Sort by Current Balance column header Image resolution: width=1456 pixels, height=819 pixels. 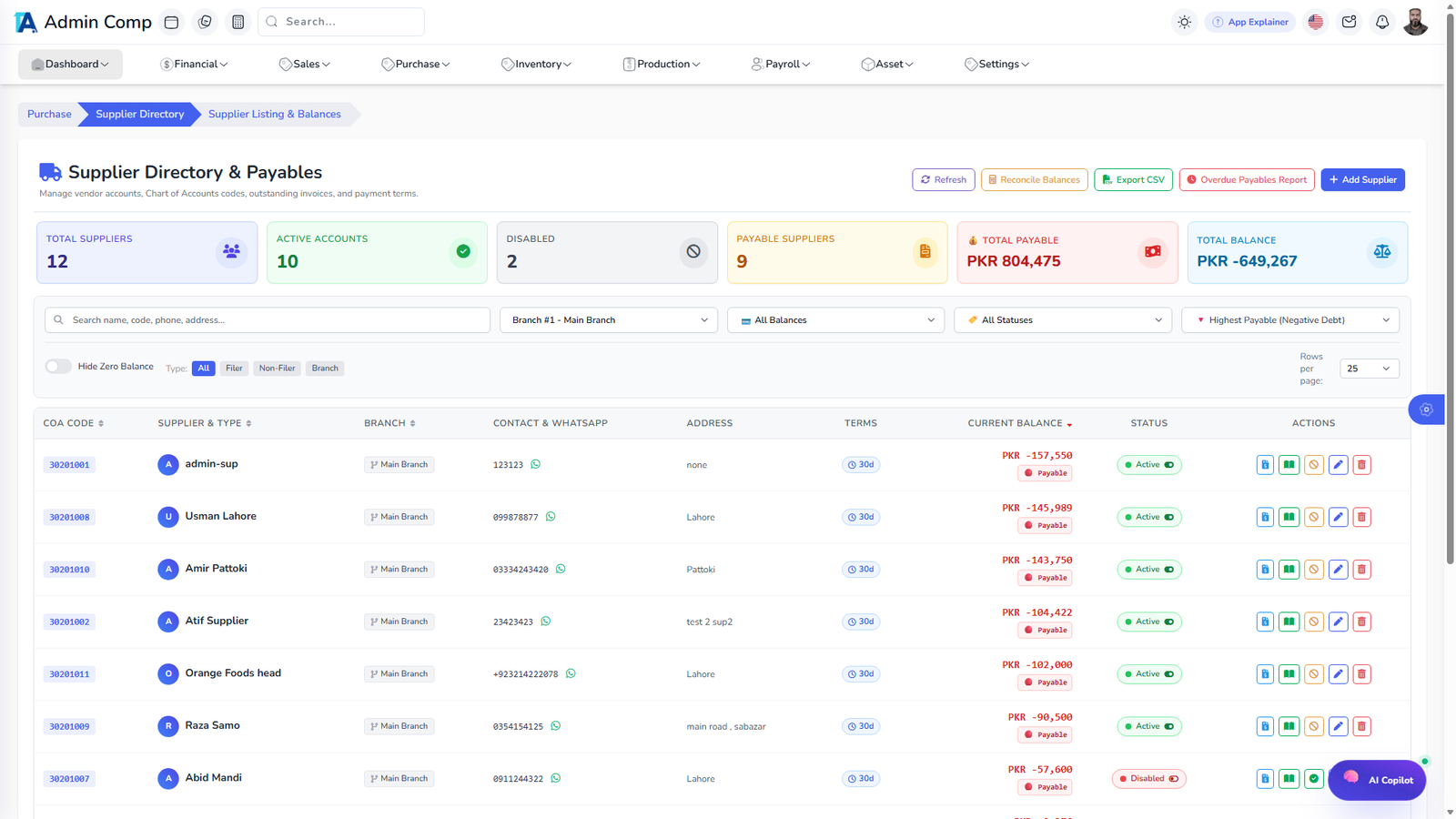tap(1019, 423)
